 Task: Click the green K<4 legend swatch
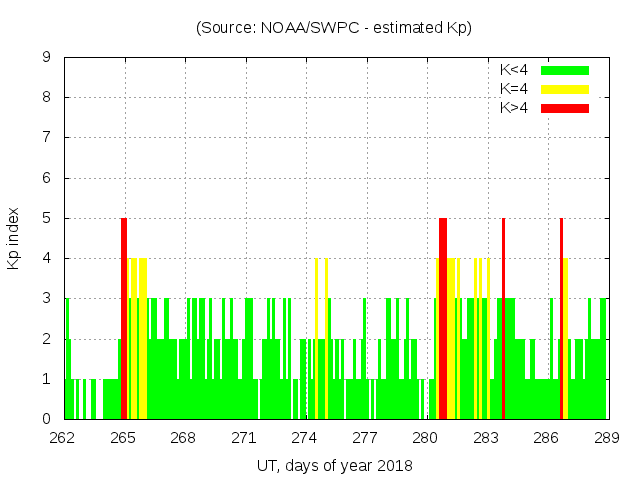tap(565, 70)
